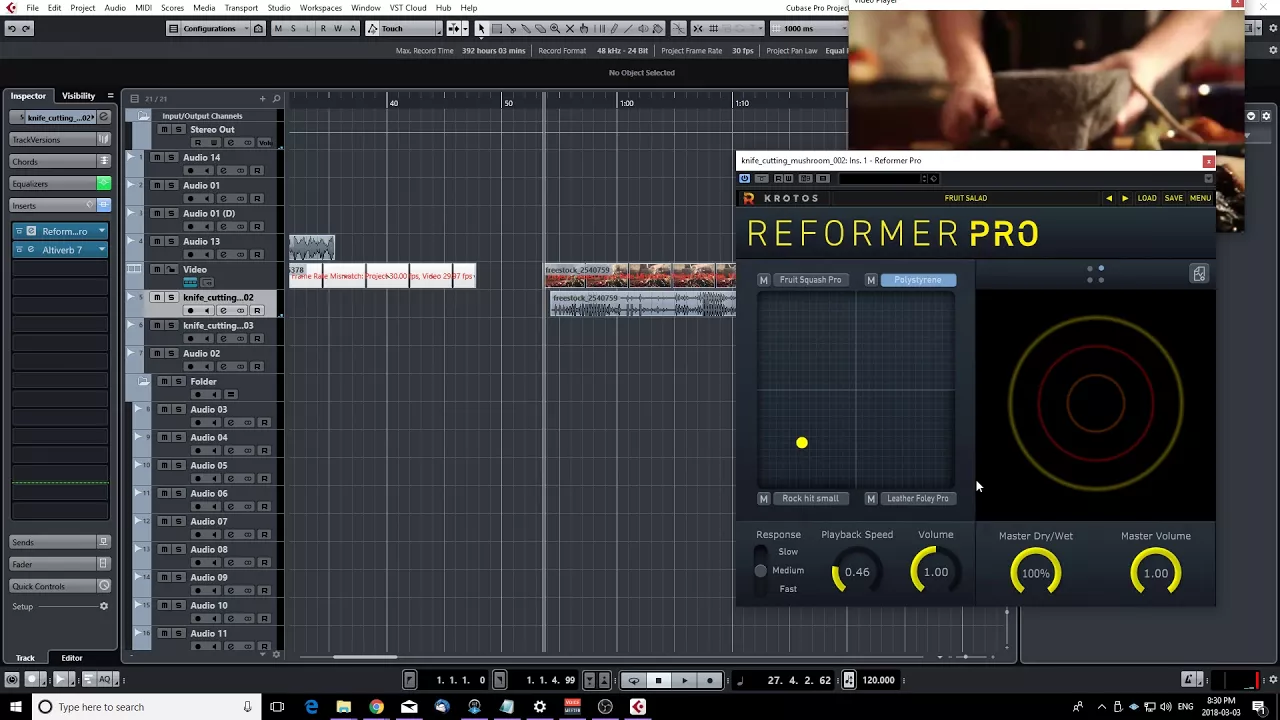1280x720 pixels.
Task: Toggle the plugin bypass power button
Action: (744, 178)
